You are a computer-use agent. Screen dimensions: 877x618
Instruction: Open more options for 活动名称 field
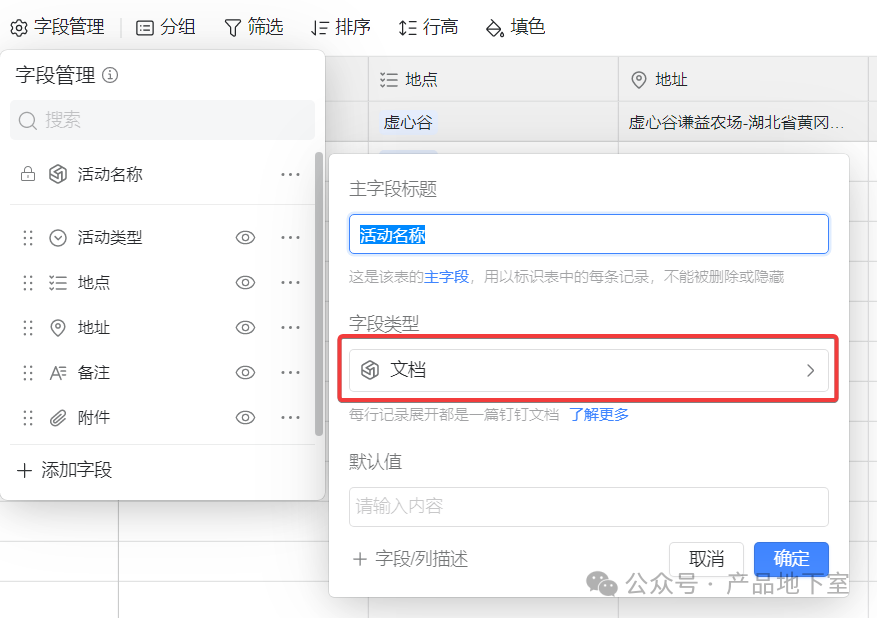point(290,174)
